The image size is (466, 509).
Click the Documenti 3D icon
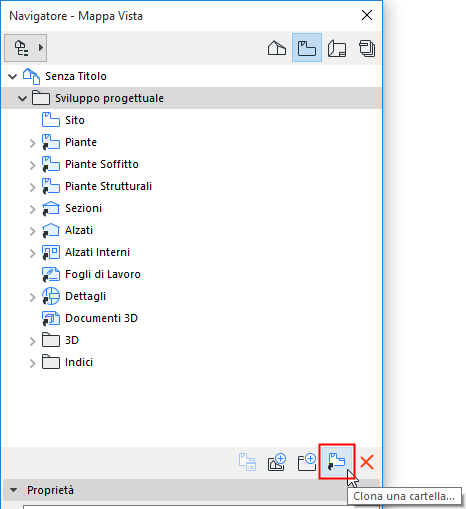(51, 318)
